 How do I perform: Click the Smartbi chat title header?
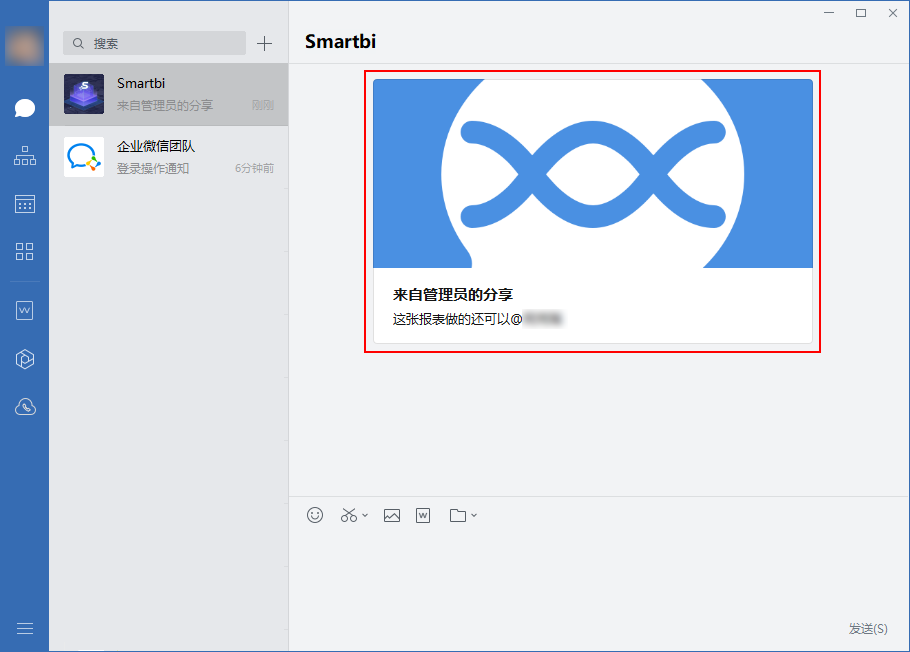click(x=341, y=42)
